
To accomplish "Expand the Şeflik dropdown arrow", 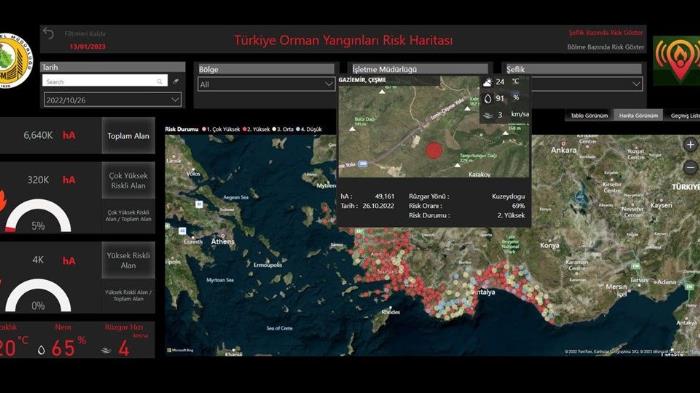I will click(636, 84).
